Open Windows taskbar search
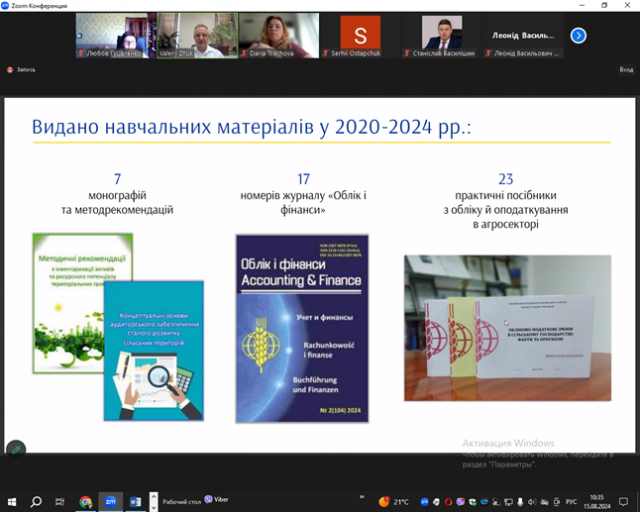The width and height of the screenshot is (640, 512). tap(36, 501)
